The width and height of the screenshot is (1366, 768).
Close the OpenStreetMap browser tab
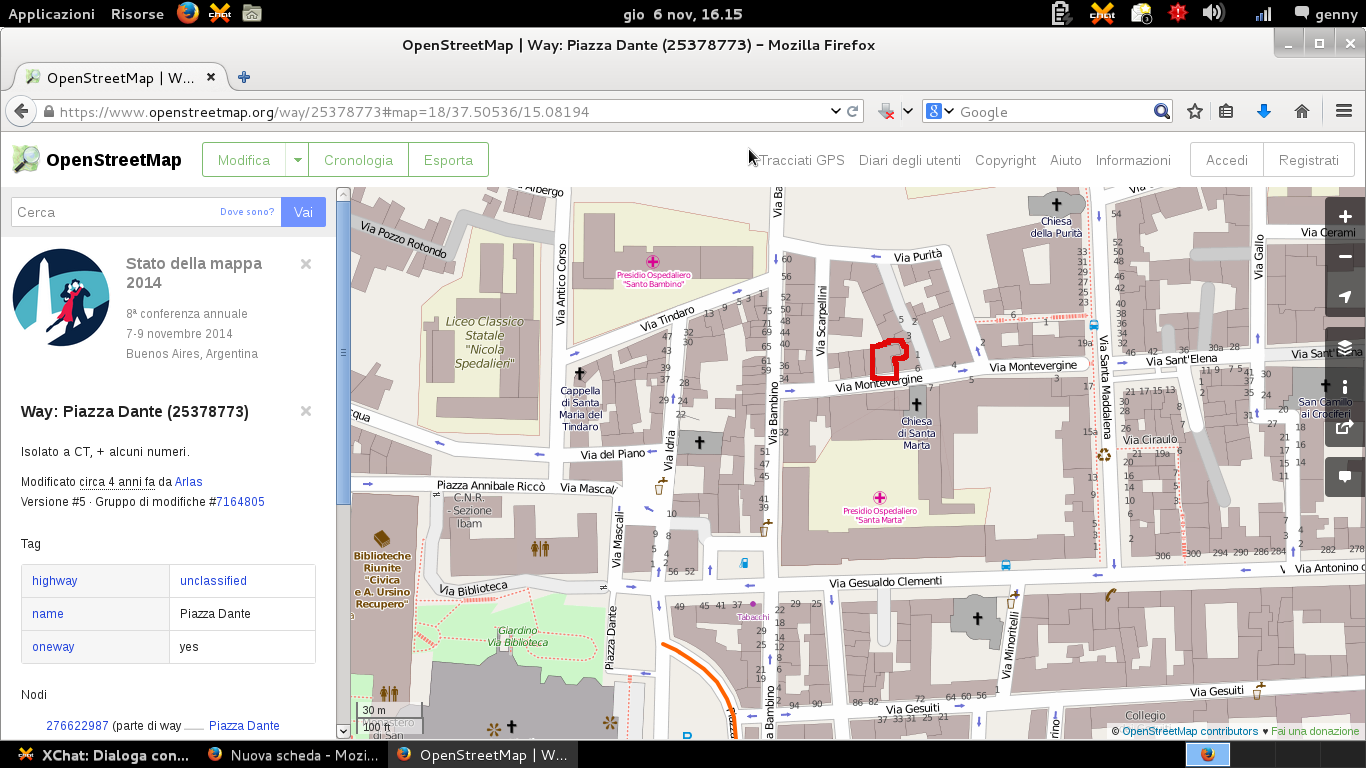[211, 77]
